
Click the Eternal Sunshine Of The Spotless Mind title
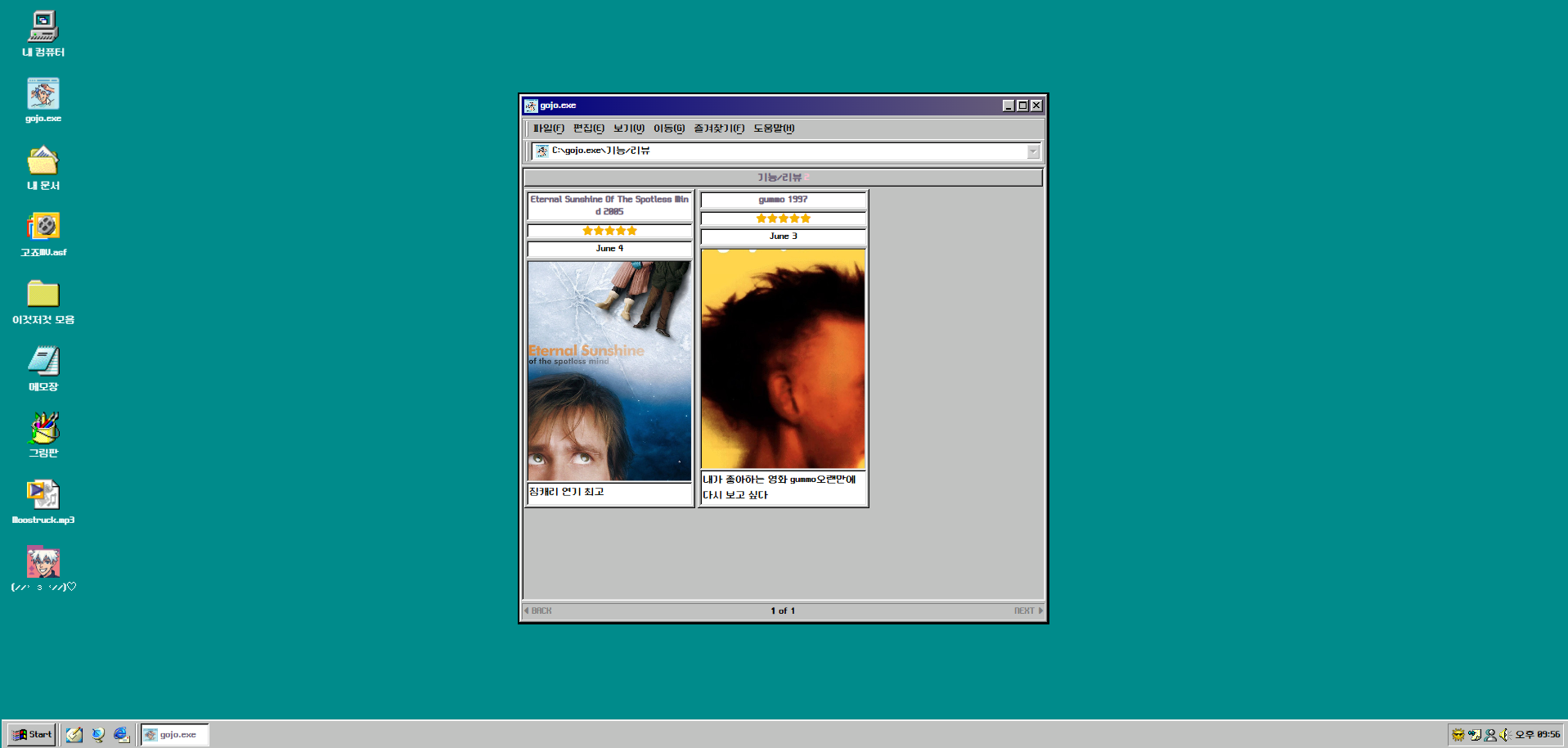[609, 205]
